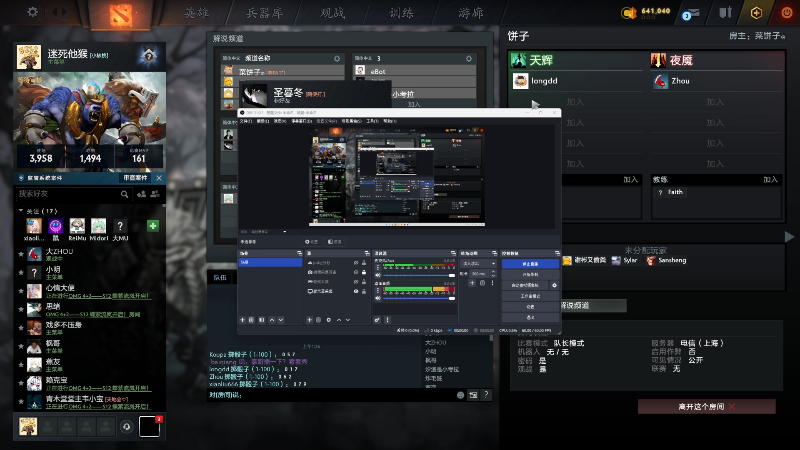
Task: Click the party slot with the red badge
Action: (149, 426)
